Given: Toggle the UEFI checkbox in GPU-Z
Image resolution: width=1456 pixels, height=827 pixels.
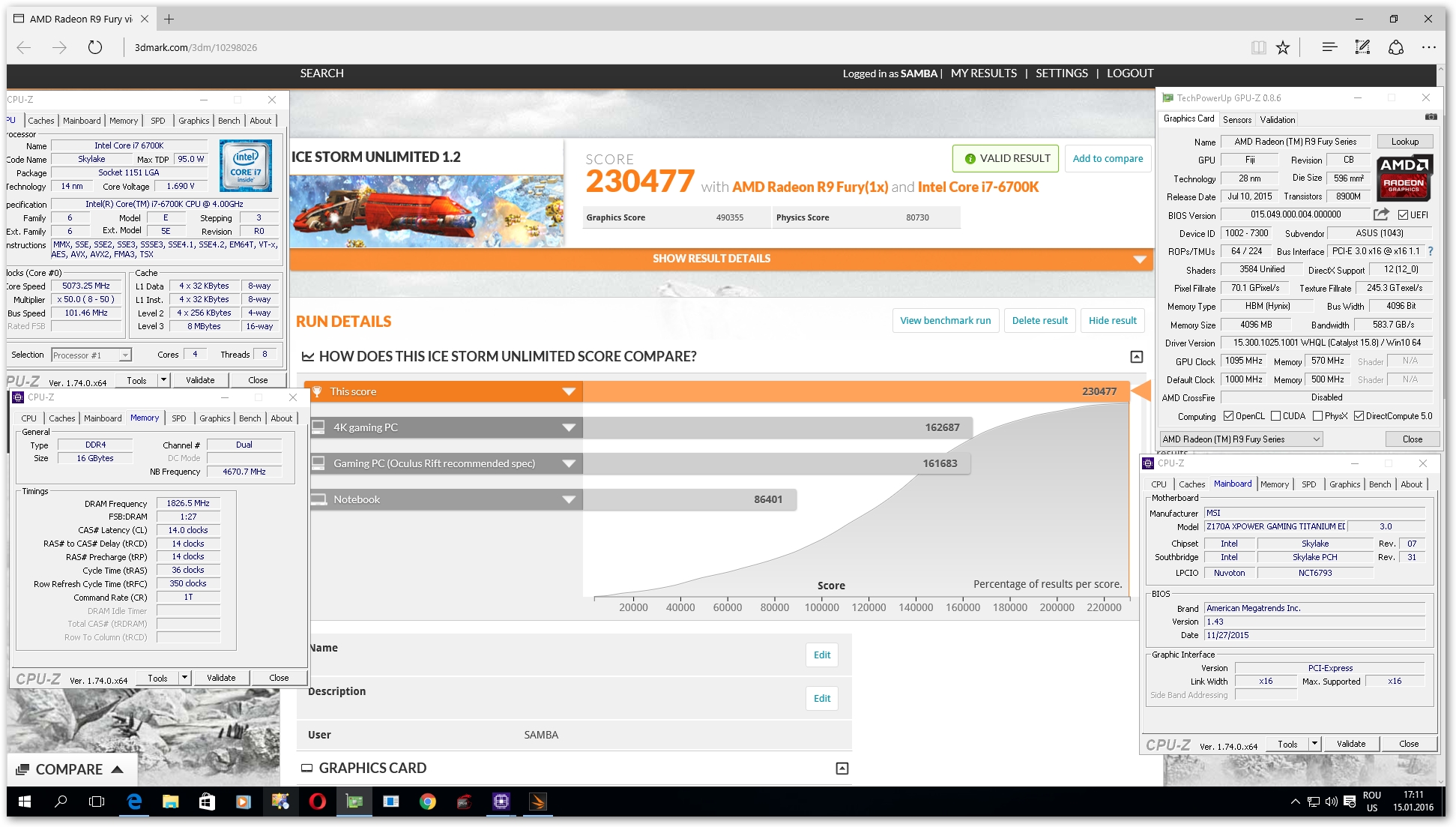Looking at the screenshot, I should [x=1402, y=214].
